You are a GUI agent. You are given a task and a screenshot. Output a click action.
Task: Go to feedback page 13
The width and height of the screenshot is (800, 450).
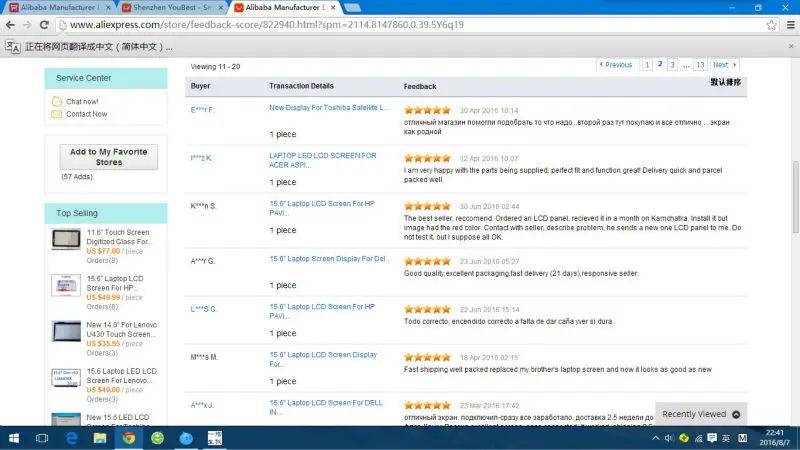700,65
